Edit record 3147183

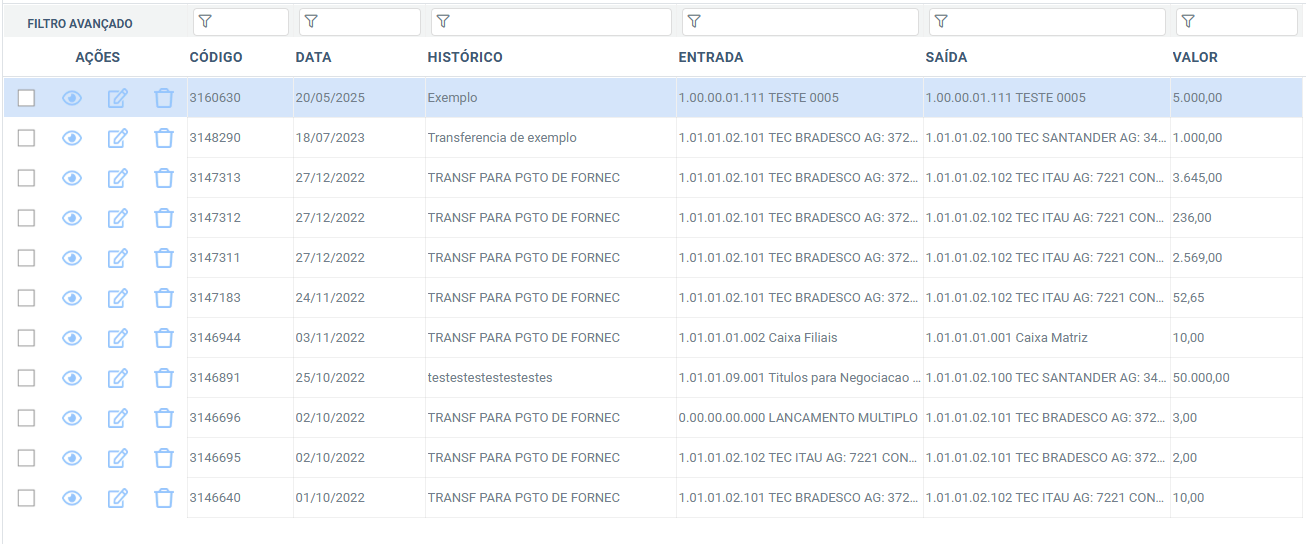click(x=118, y=298)
